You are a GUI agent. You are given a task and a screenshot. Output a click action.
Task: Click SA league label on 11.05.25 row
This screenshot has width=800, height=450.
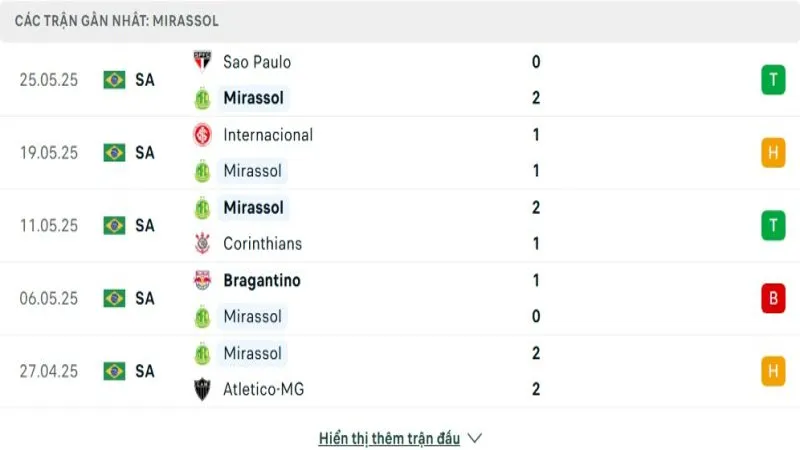click(x=145, y=226)
